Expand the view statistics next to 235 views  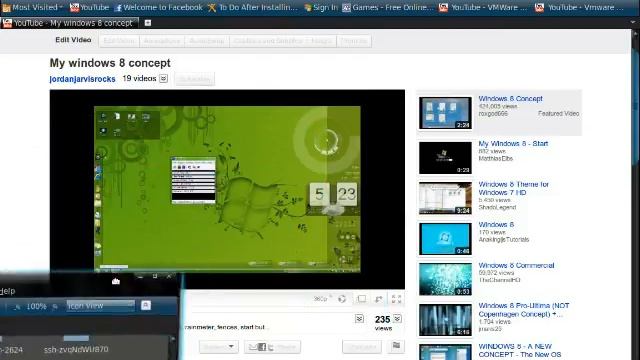pos(397,318)
